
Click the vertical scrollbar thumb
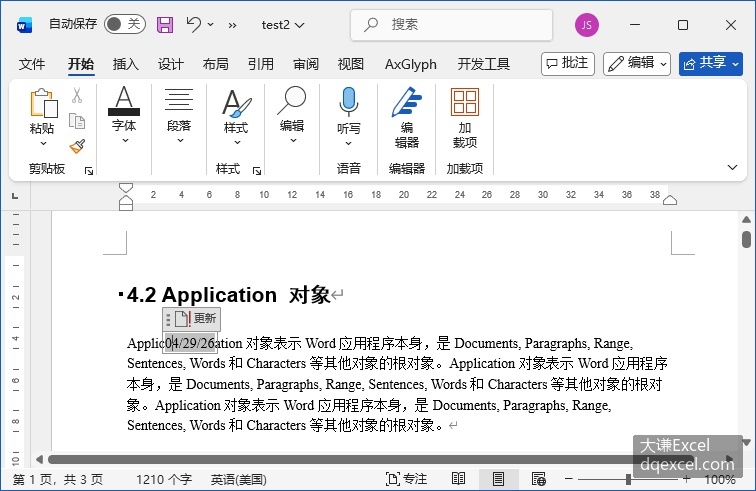[x=746, y=240]
